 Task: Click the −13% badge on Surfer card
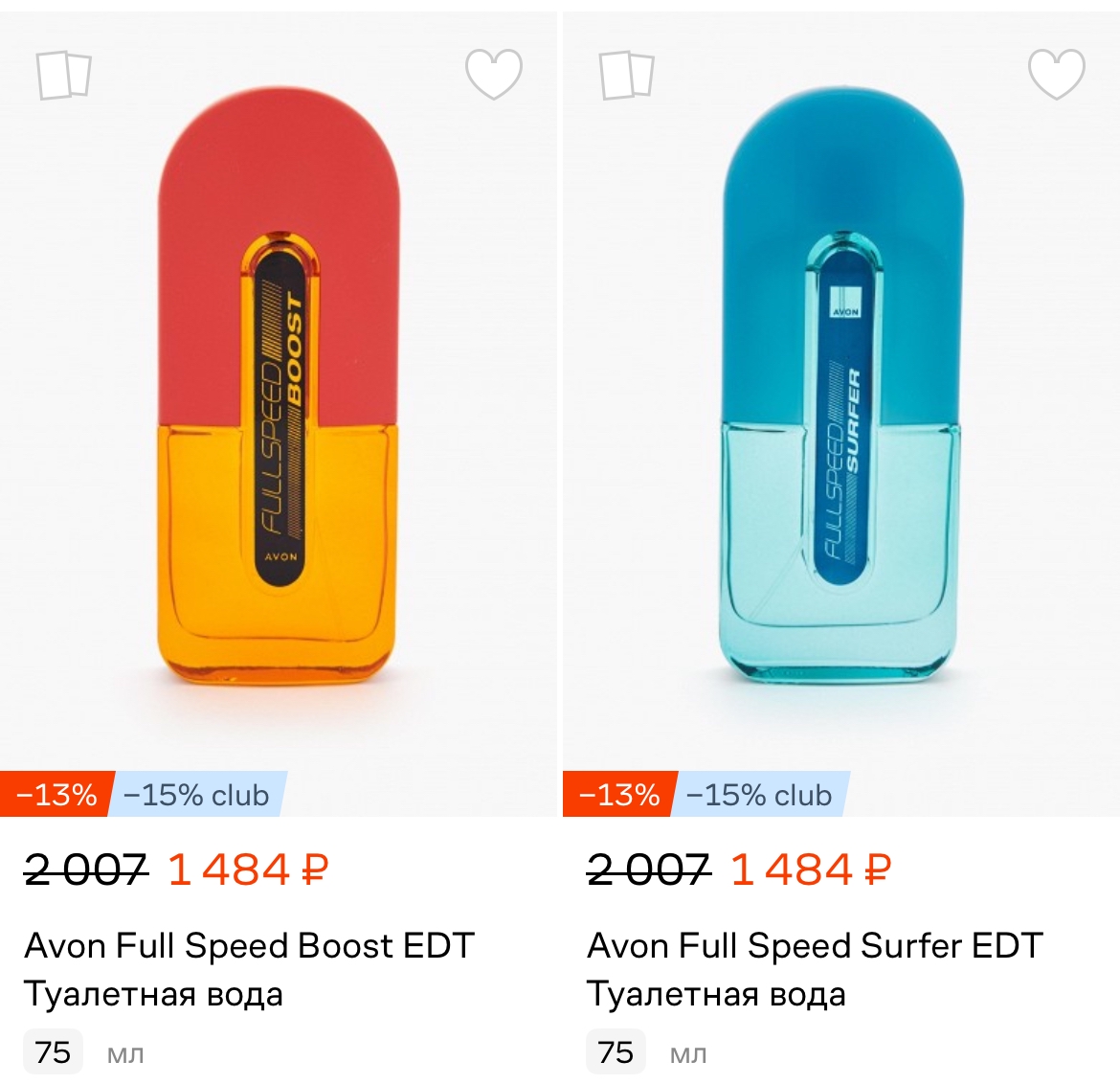(619, 795)
